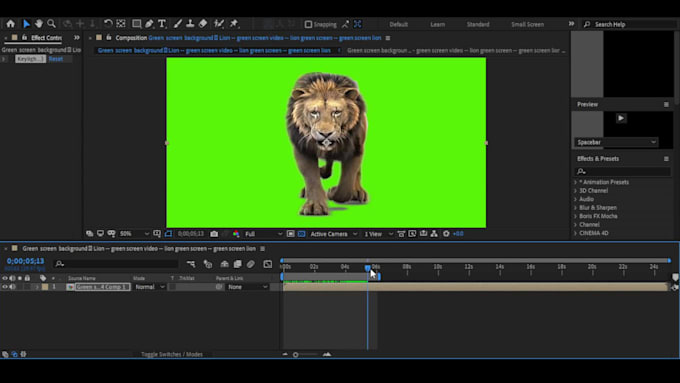Expand layer 1 properties twirl arrow

[x=37, y=287]
